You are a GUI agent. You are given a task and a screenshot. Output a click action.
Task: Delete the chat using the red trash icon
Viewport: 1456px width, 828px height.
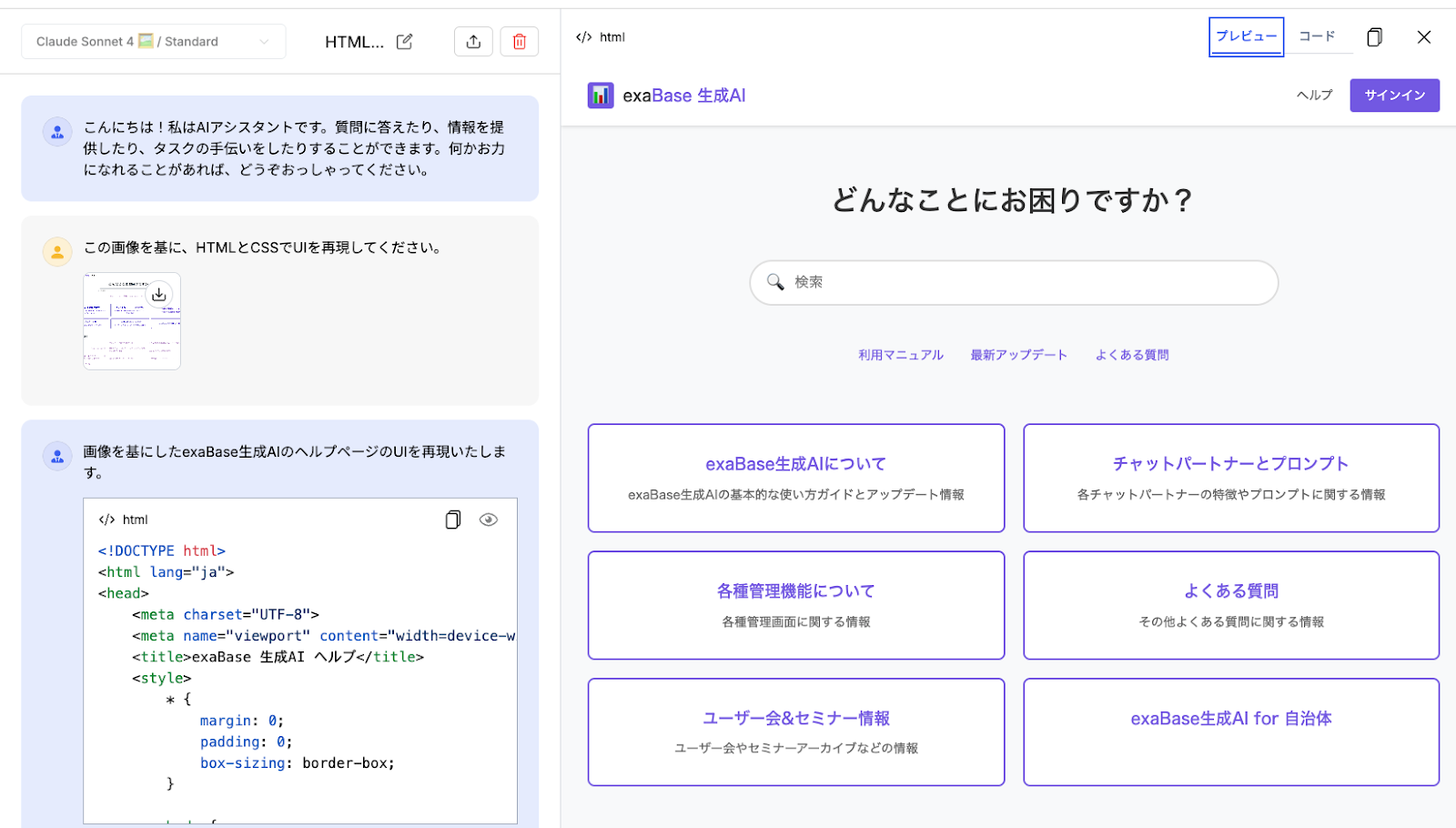[520, 42]
